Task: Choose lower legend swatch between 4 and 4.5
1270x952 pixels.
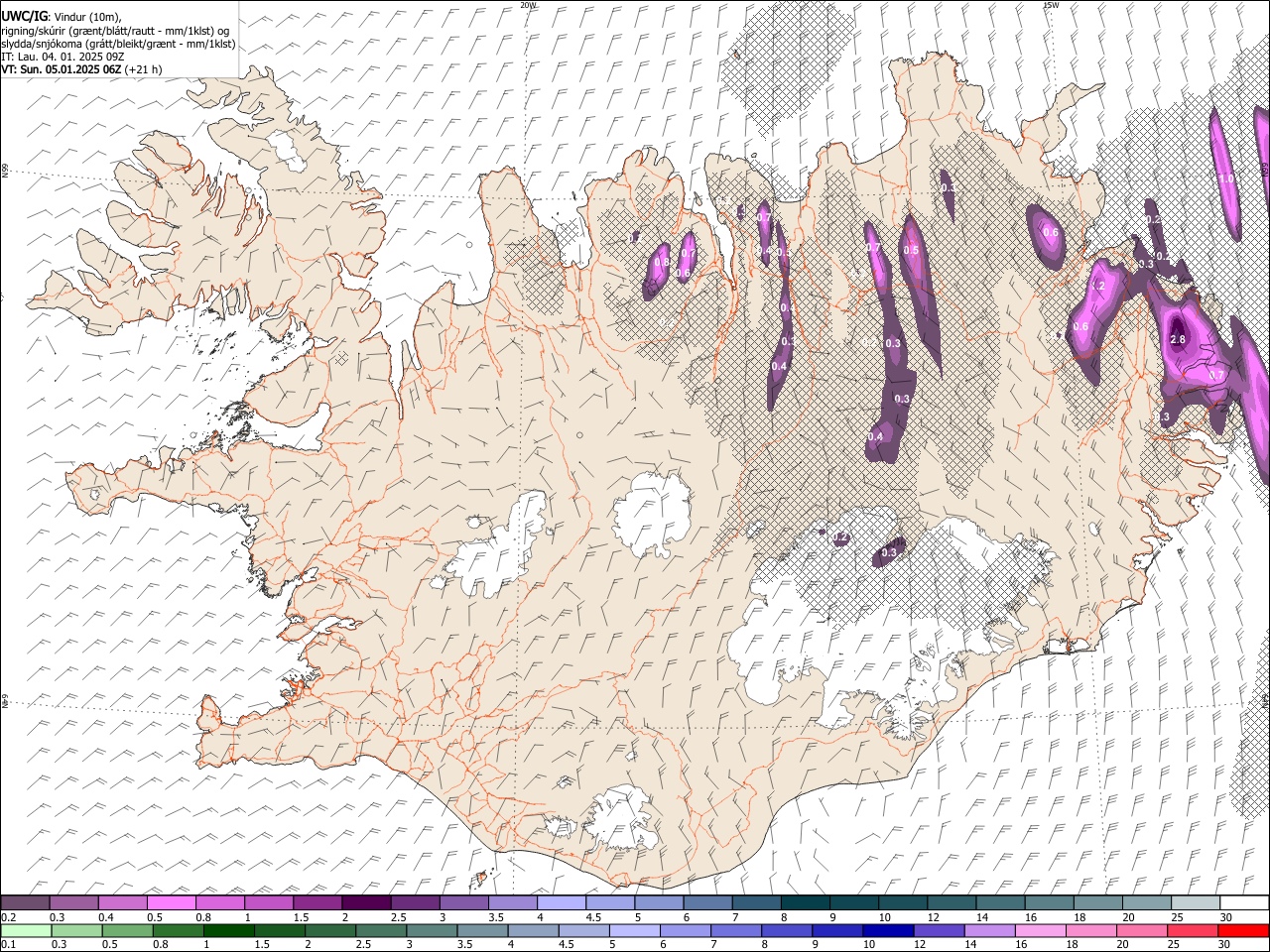Action: point(533,930)
